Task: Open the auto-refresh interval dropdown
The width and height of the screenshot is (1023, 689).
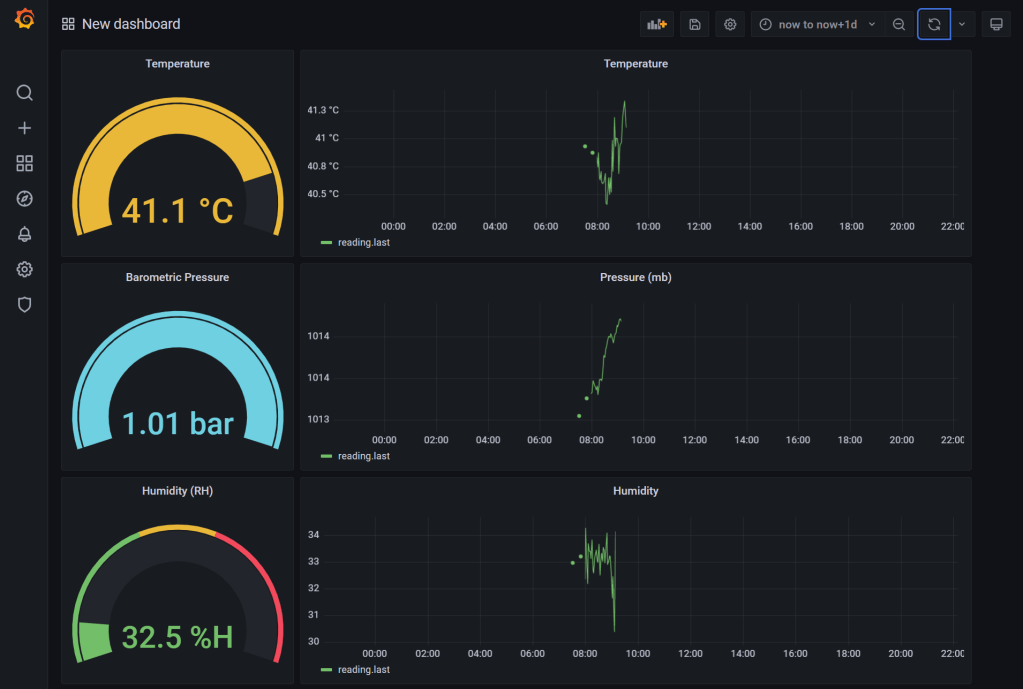Action: pos(961,23)
